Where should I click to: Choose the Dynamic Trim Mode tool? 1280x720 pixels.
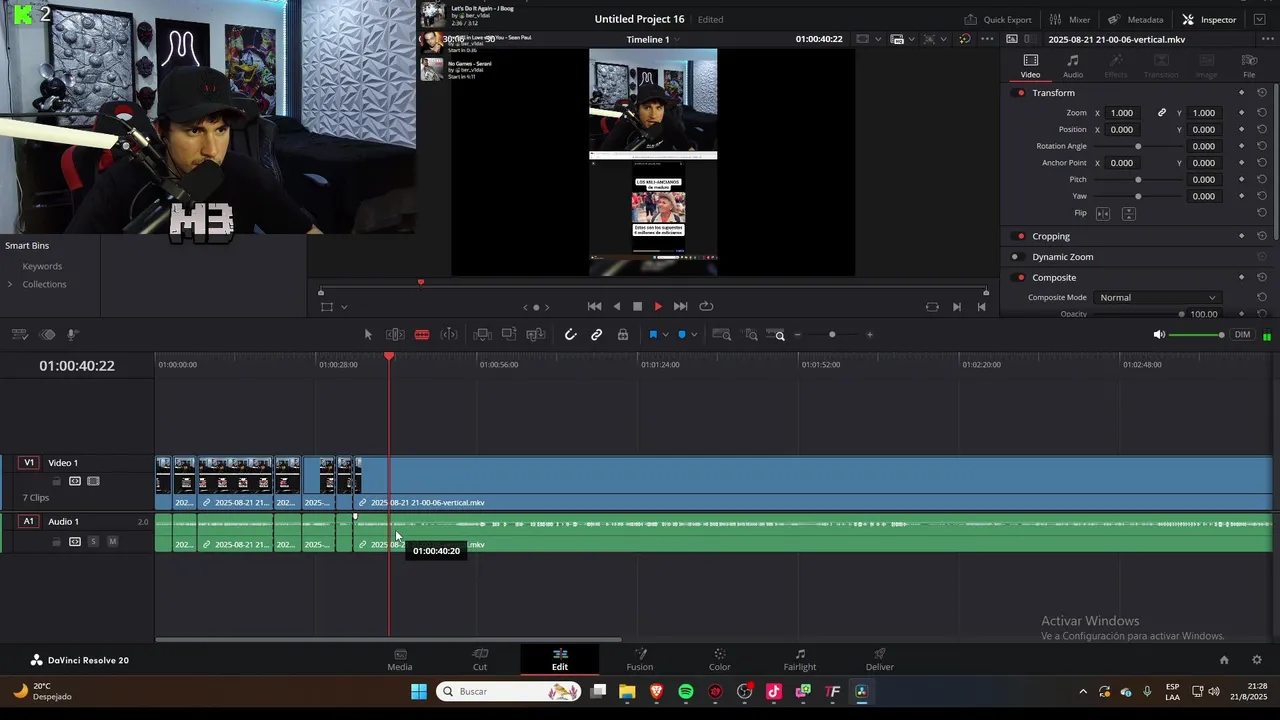tap(449, 335)
